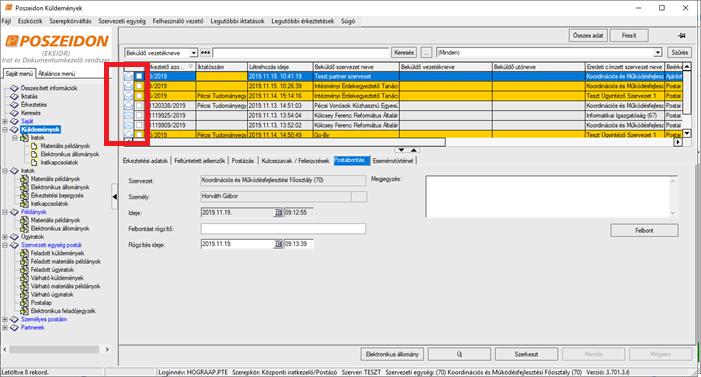Click the Keresés tree icon in sidebar

(x=14, y=113)
